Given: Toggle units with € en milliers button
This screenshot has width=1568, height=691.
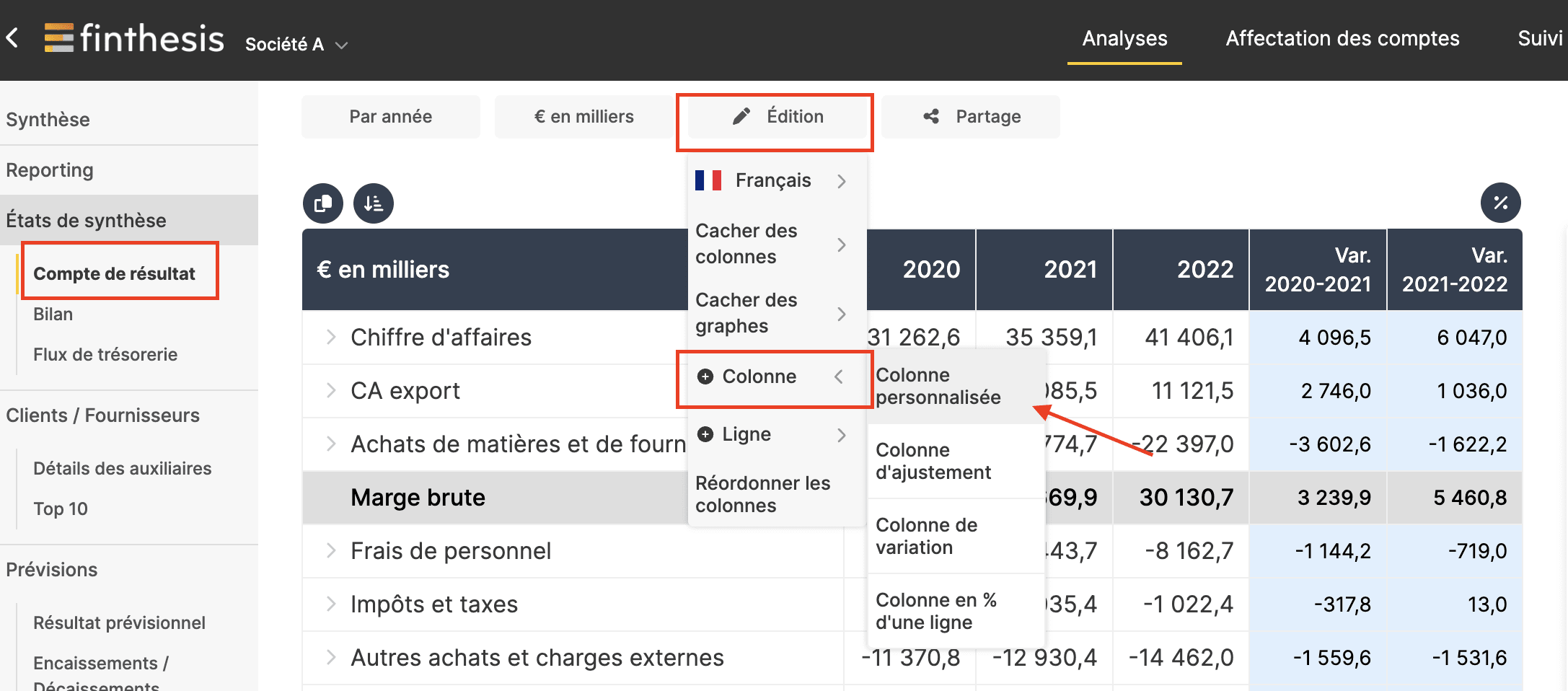Looking at the screenshot, I should pyautogui.click(x=583, y=115).
